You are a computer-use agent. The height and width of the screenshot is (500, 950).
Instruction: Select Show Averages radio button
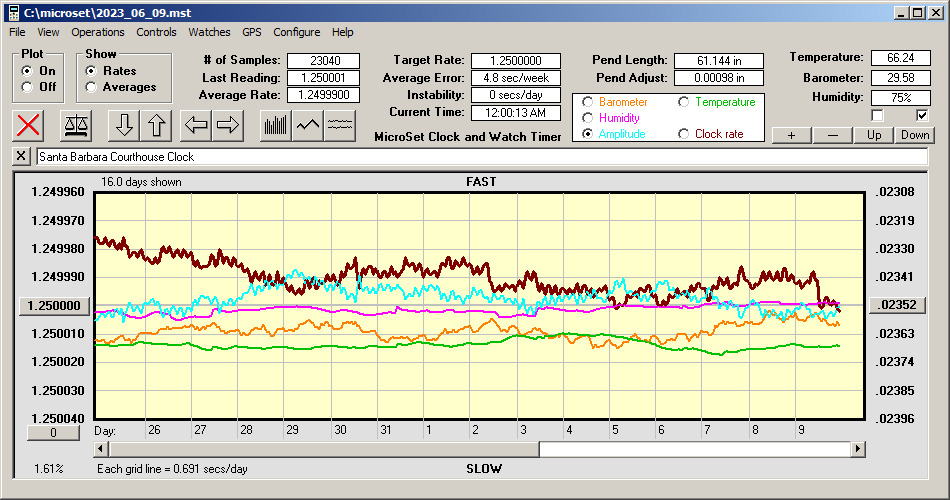91,87
